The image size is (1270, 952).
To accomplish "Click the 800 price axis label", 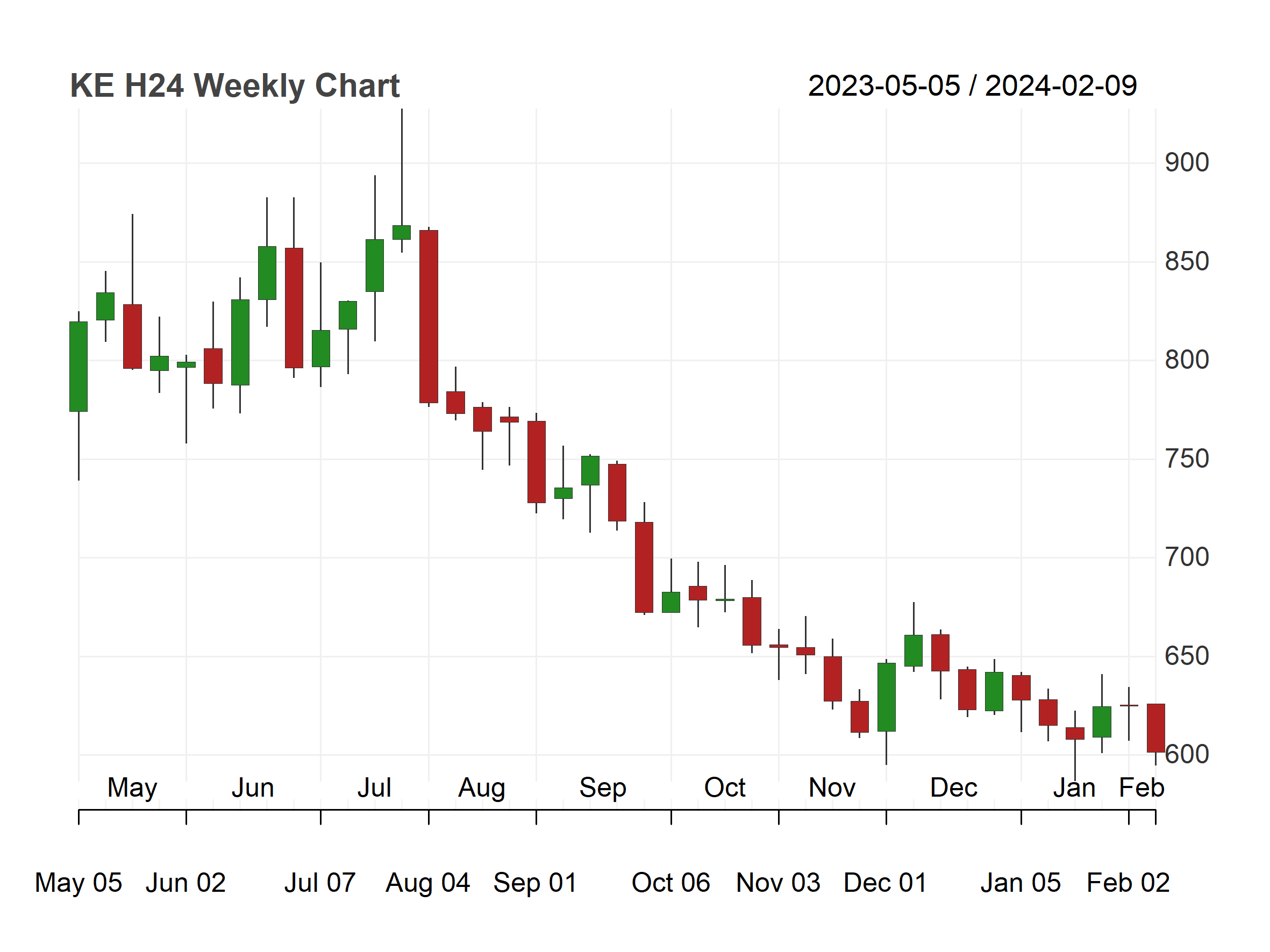I will (1187, 360).
